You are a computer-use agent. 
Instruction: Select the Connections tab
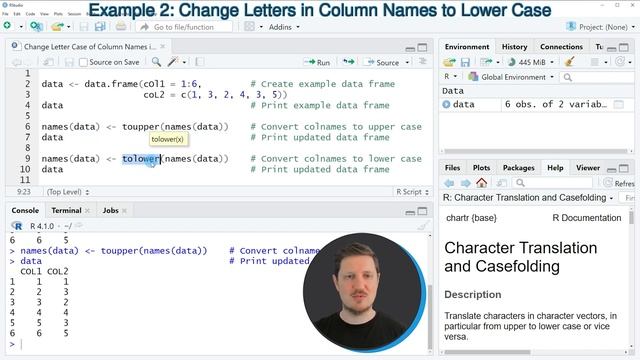561,47
